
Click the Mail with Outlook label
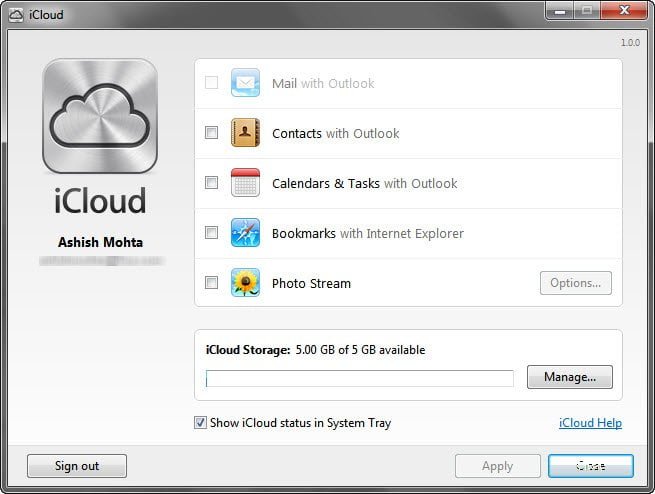[323, 84]
